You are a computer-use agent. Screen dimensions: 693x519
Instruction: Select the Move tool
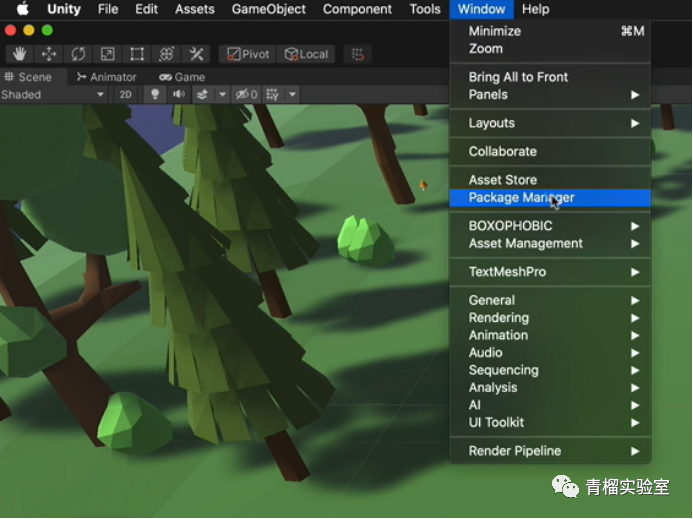(x=49, y=54)
